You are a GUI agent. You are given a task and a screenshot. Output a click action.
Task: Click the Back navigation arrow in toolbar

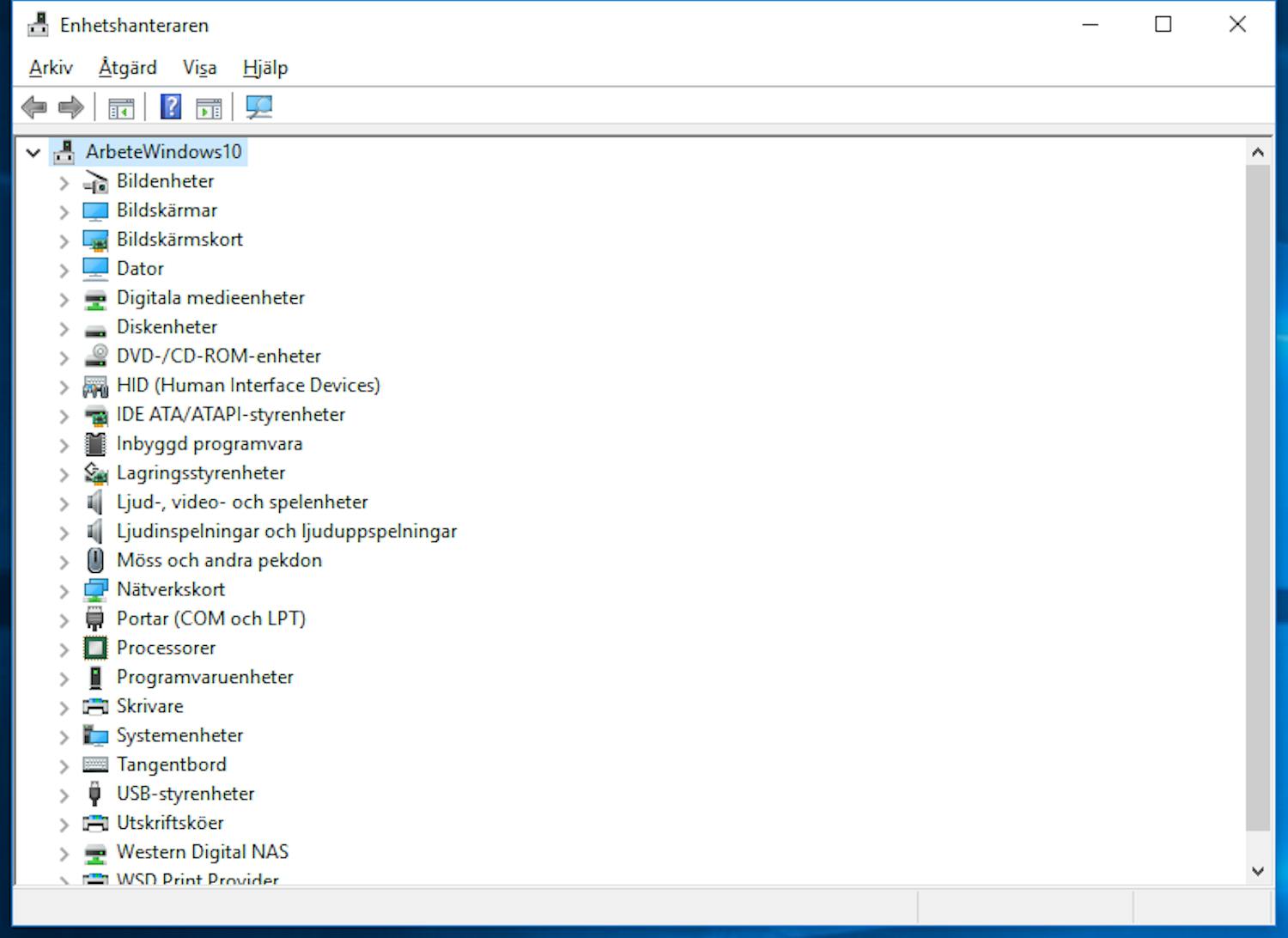point(33,107)
